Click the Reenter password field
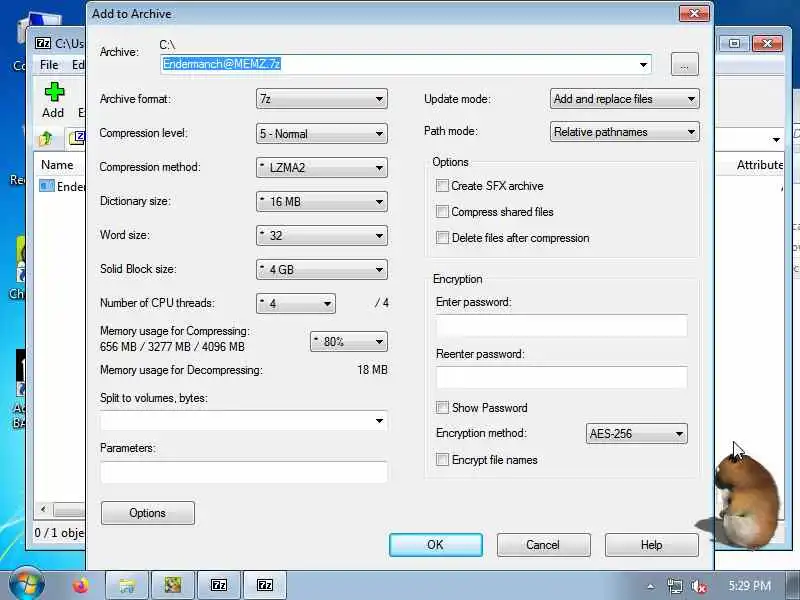Screen dimensions: 800x600 561,378
